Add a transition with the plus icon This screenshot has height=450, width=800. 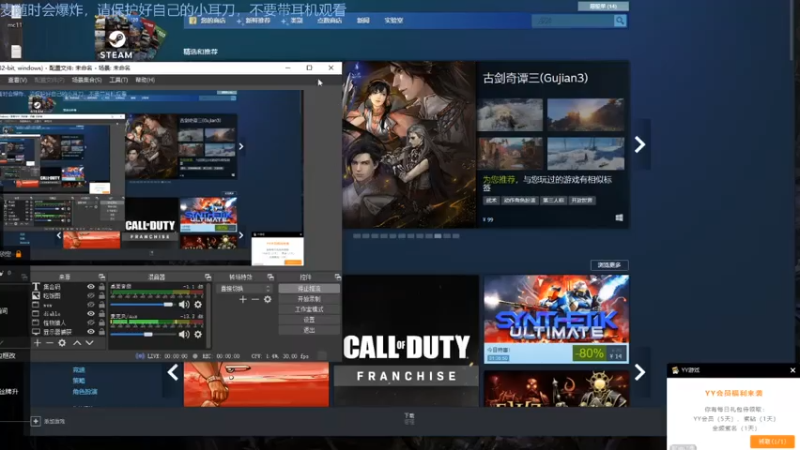tap(243, 299)
